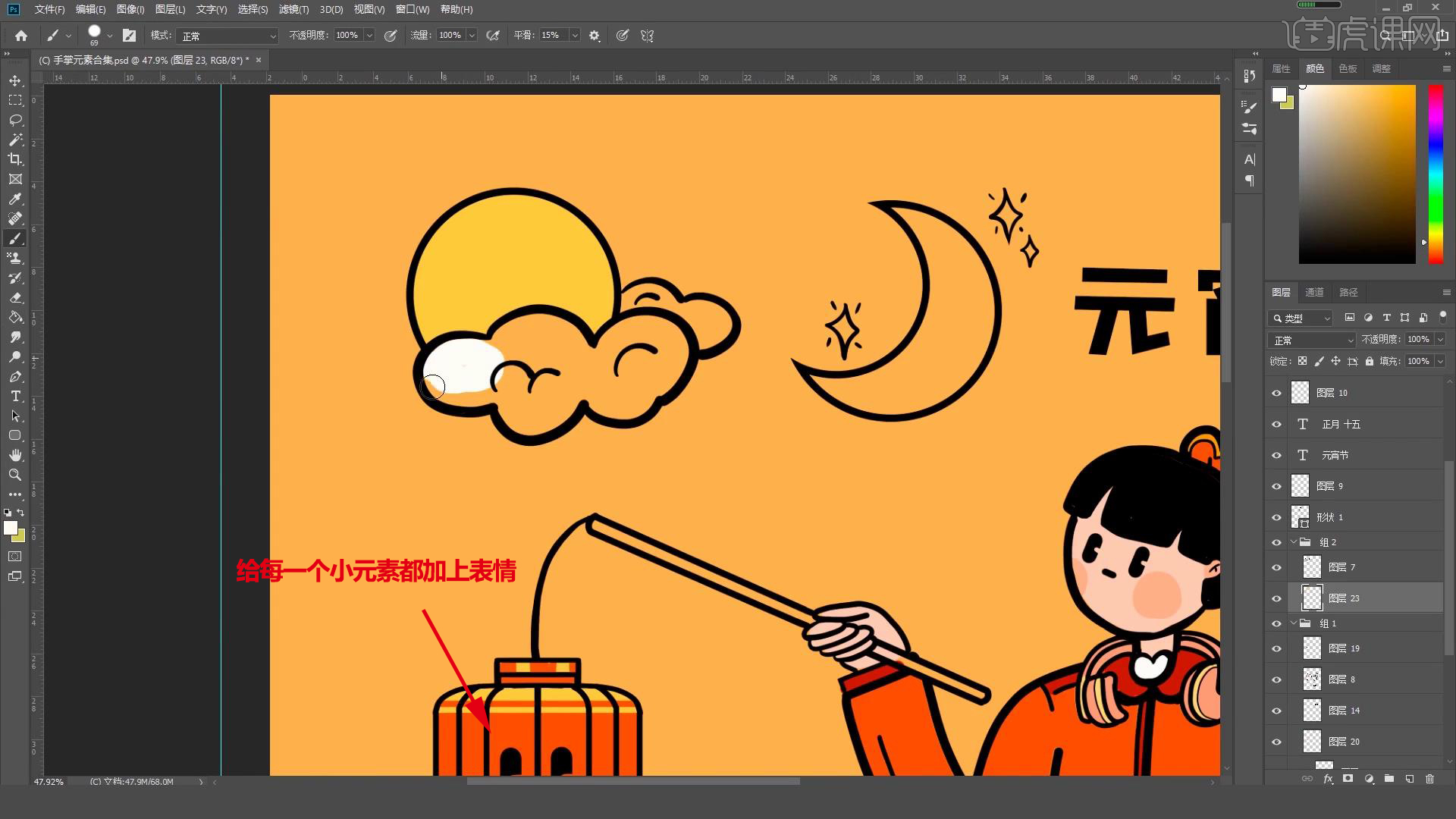This screenshot has height=819, width=1456.
Task: Switch to 路径 tab
Action: tap(1348, 292)
